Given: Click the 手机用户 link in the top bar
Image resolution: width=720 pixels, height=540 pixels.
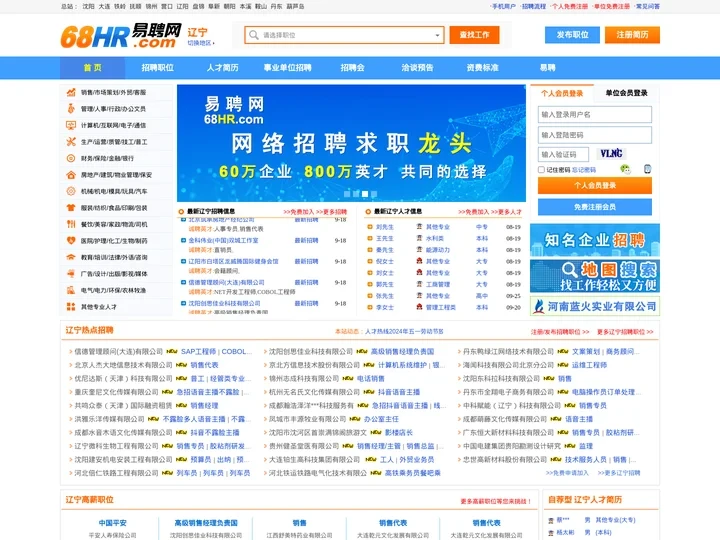Looking at the screenshot, I should point(503,6).
